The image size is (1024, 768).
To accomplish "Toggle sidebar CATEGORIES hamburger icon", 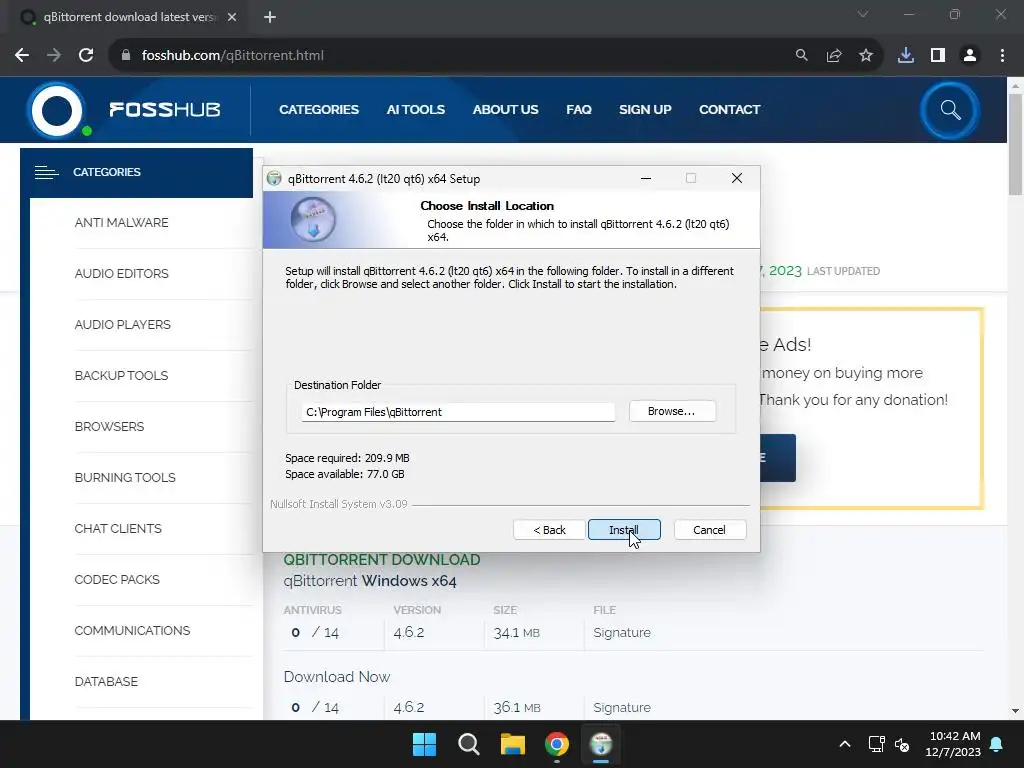I will [x=46, y=172].
